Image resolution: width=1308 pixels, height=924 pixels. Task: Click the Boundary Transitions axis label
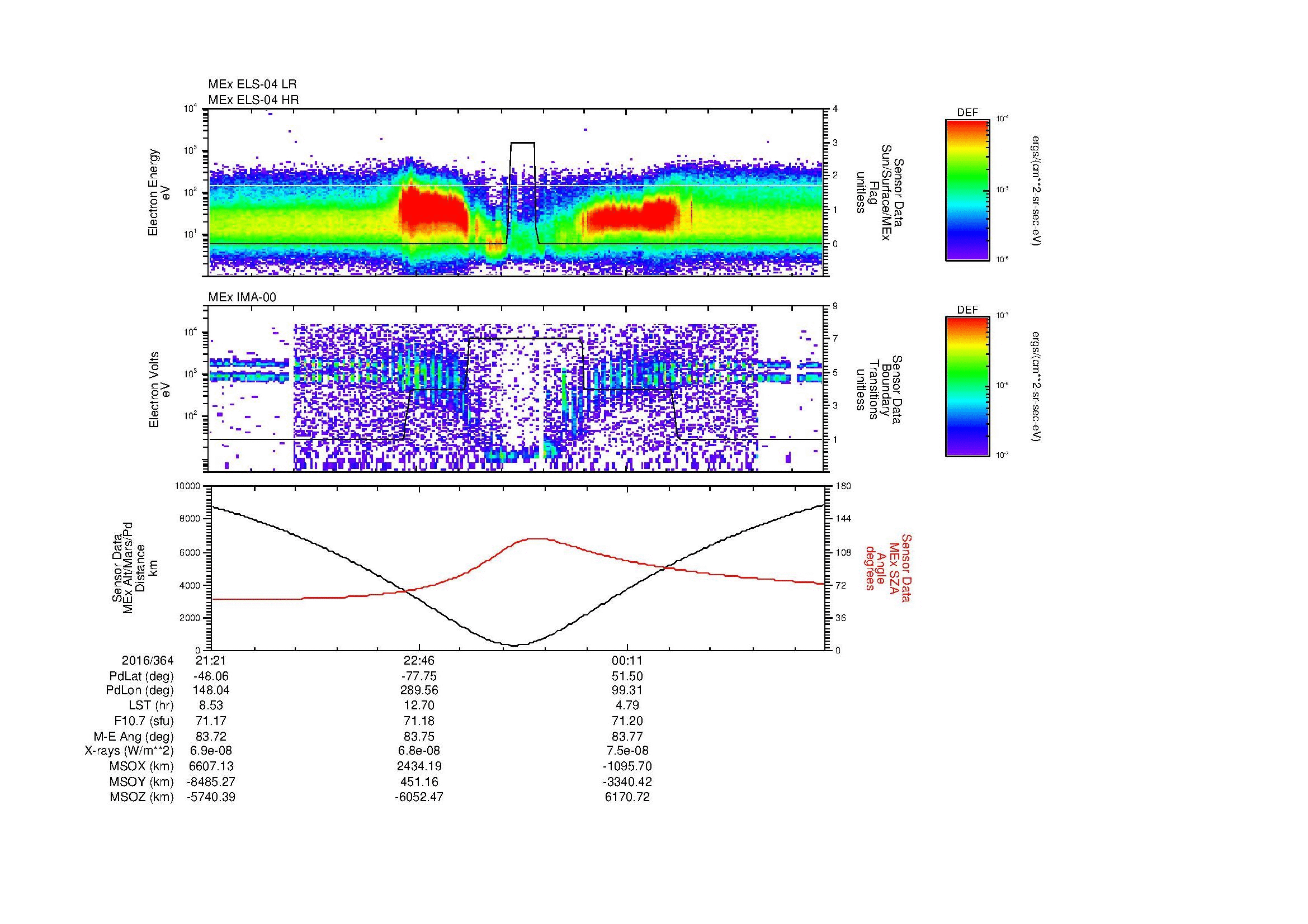tap(880, 390)
